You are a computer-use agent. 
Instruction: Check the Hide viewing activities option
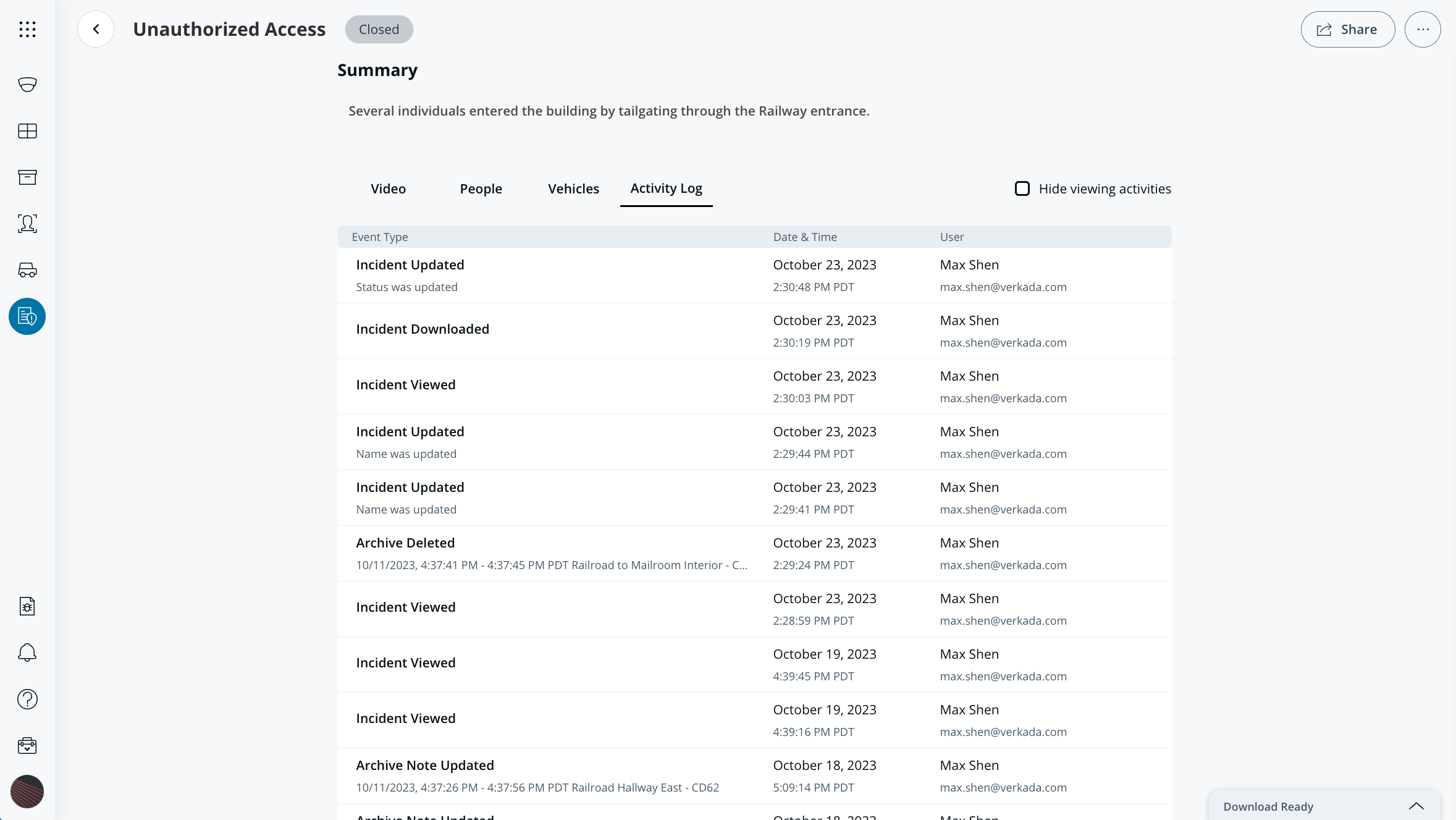pyautogui.click(x=1022, y=188)
